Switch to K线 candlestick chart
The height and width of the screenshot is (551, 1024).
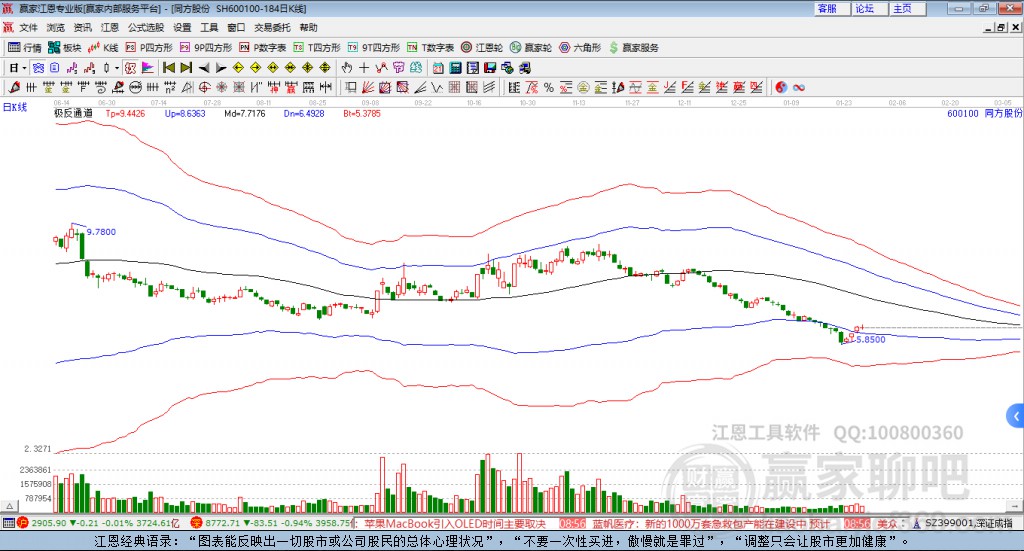tap(104, 47)
